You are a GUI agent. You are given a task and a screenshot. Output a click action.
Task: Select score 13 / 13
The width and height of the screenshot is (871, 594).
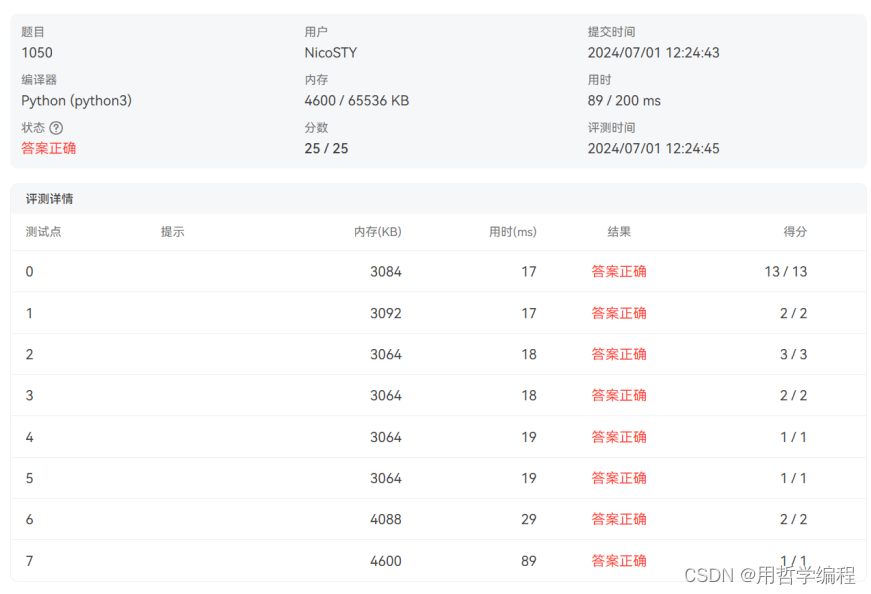[x=785, y=272]
